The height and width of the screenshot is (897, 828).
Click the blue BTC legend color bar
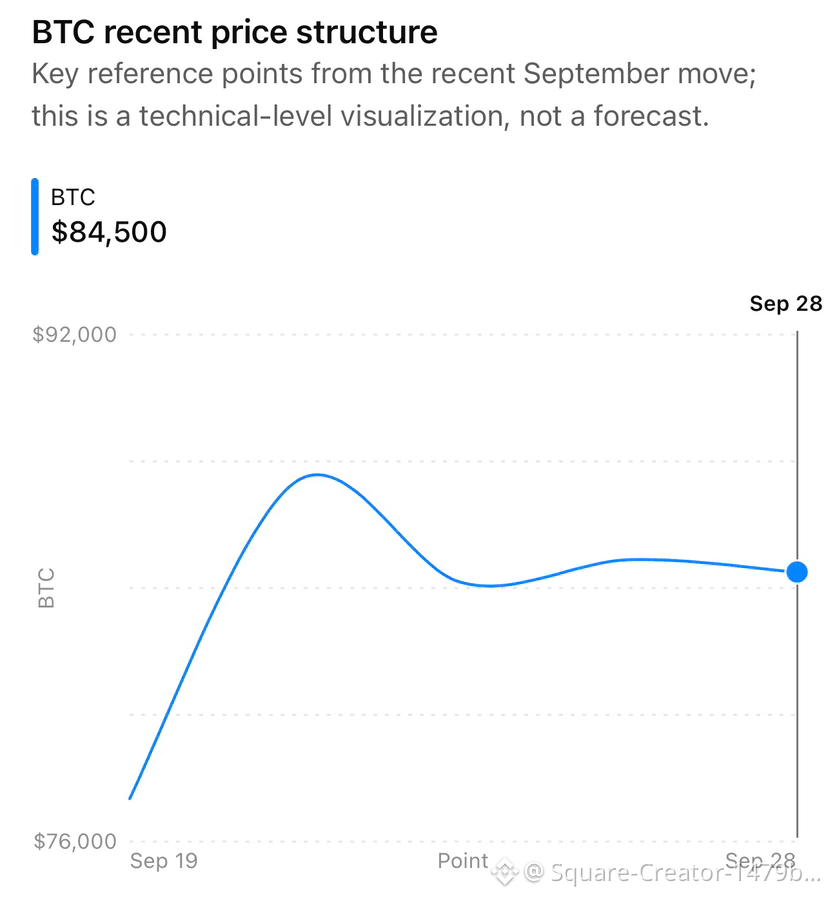[x=35, y=216]
